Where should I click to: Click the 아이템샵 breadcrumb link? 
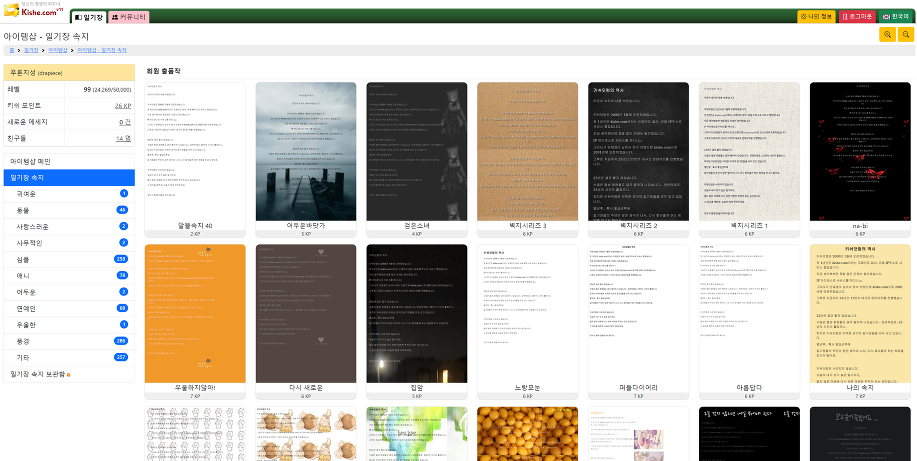pos(57,50)
